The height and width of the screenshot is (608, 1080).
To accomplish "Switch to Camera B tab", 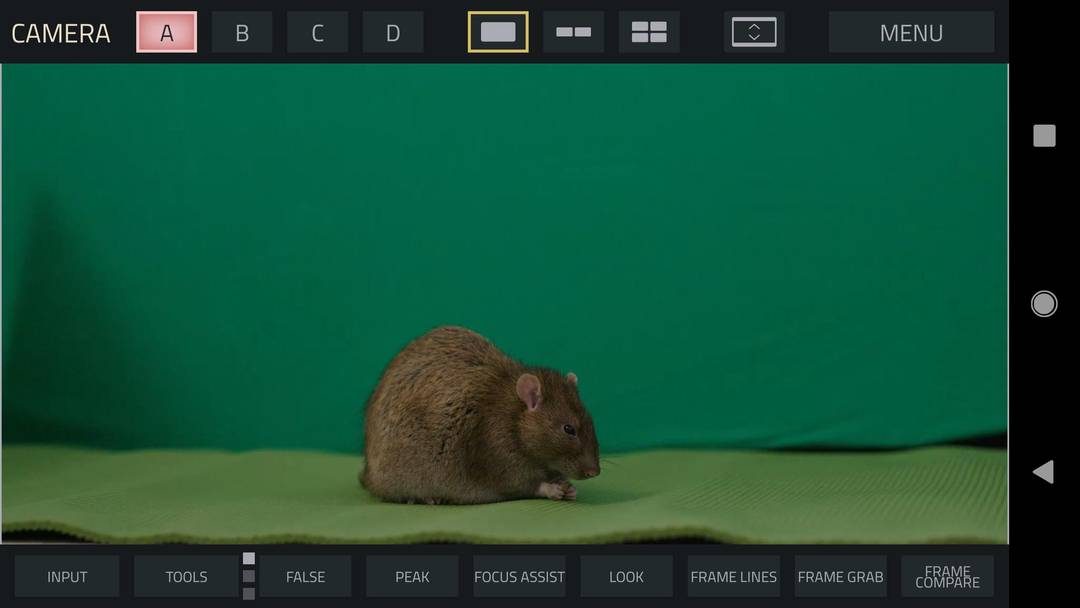I will point(242,31).
